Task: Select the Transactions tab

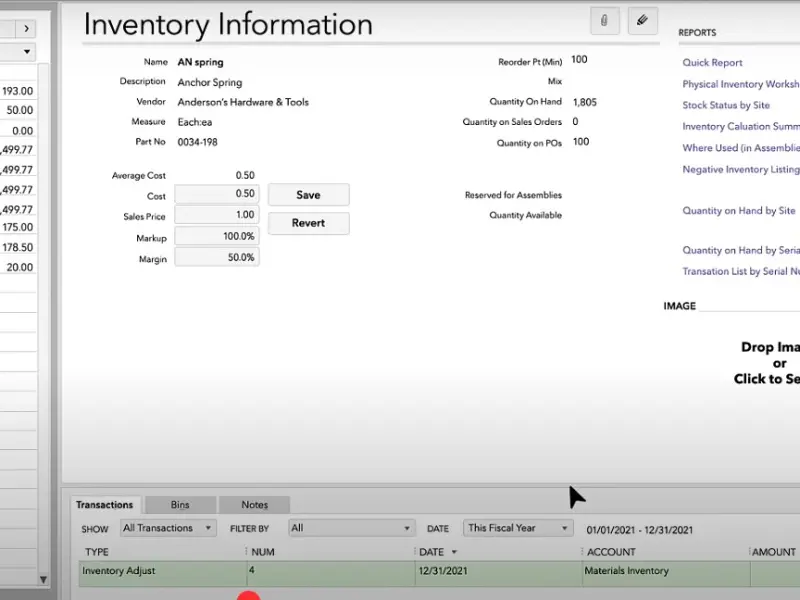Action: pos(104,505)
